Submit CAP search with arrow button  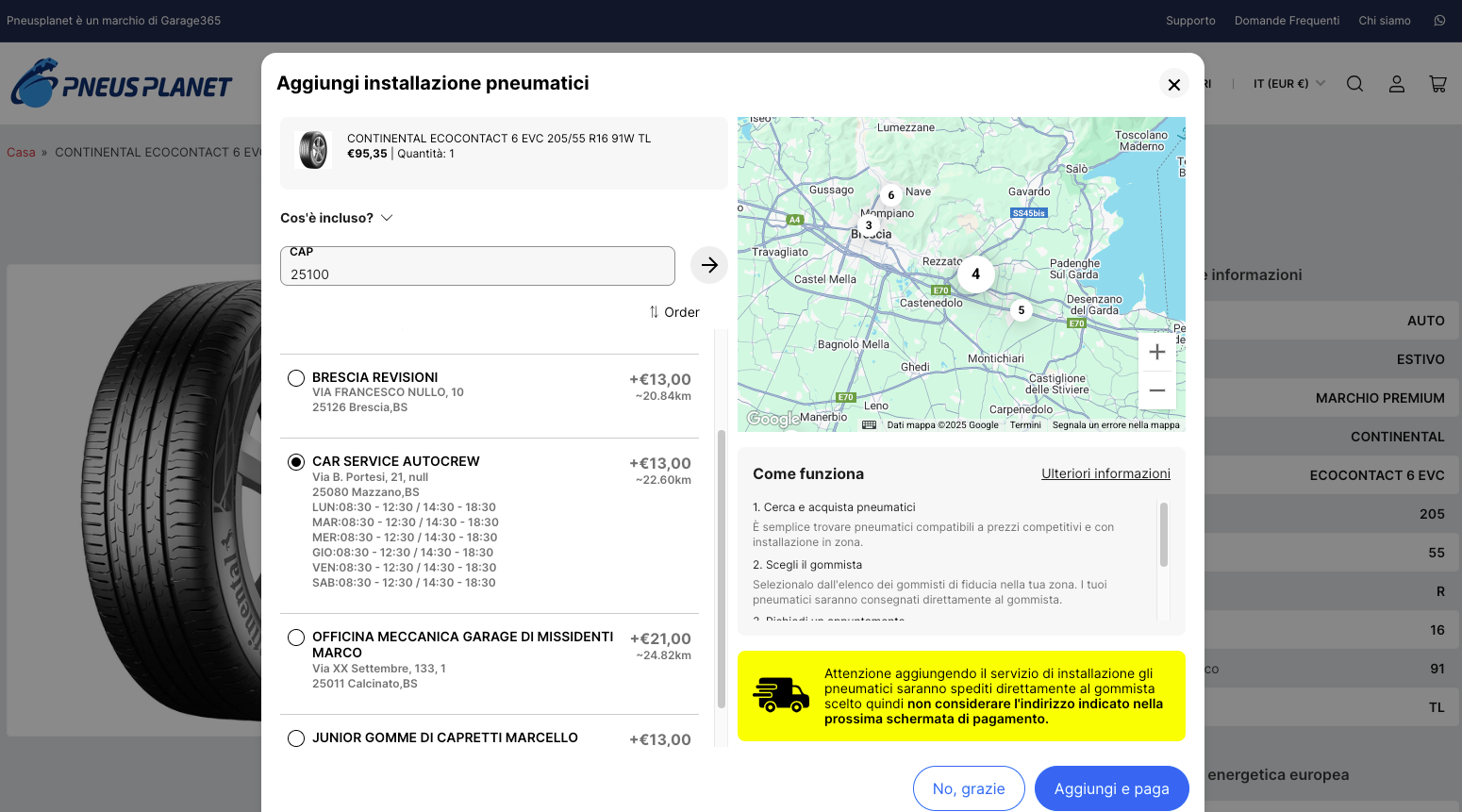click(x=709, y=265)
